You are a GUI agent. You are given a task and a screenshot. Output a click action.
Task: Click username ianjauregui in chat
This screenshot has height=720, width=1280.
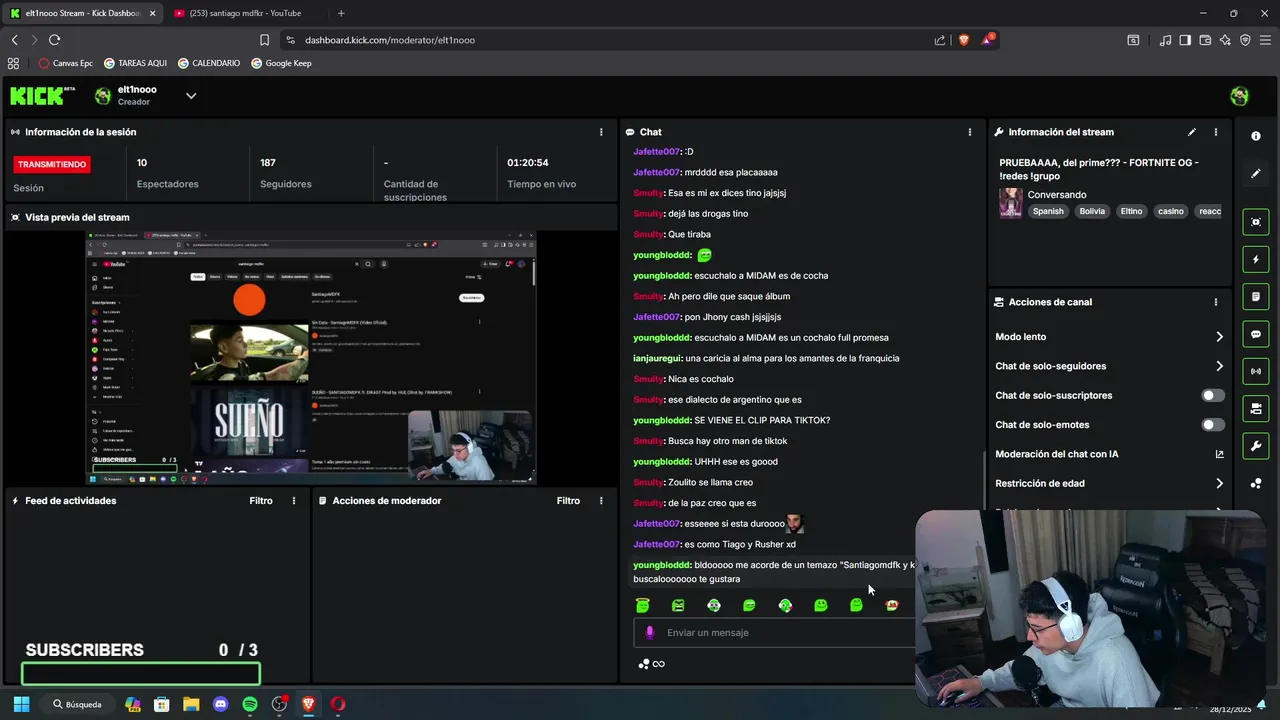[x=658, y=358]
